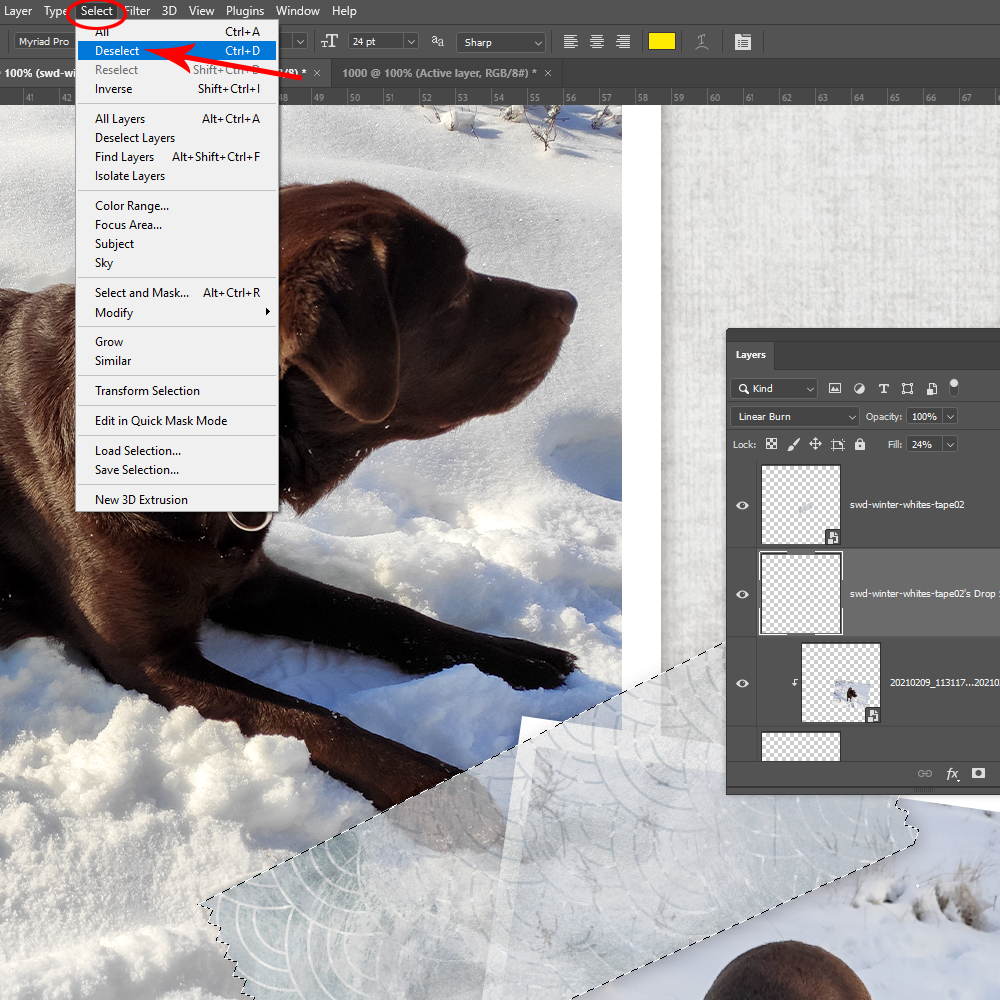
Task: Click link layers icon in Layers panel
Action: click(x=925, y=774)
